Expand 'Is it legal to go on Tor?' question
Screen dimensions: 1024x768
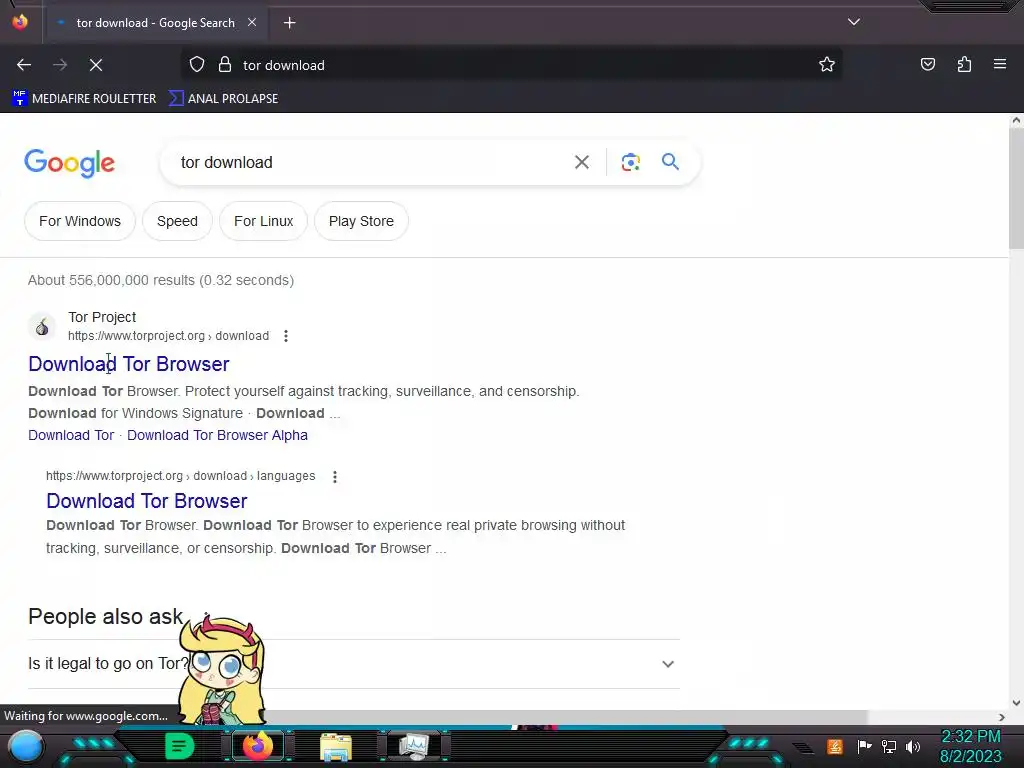coord(354,664)
